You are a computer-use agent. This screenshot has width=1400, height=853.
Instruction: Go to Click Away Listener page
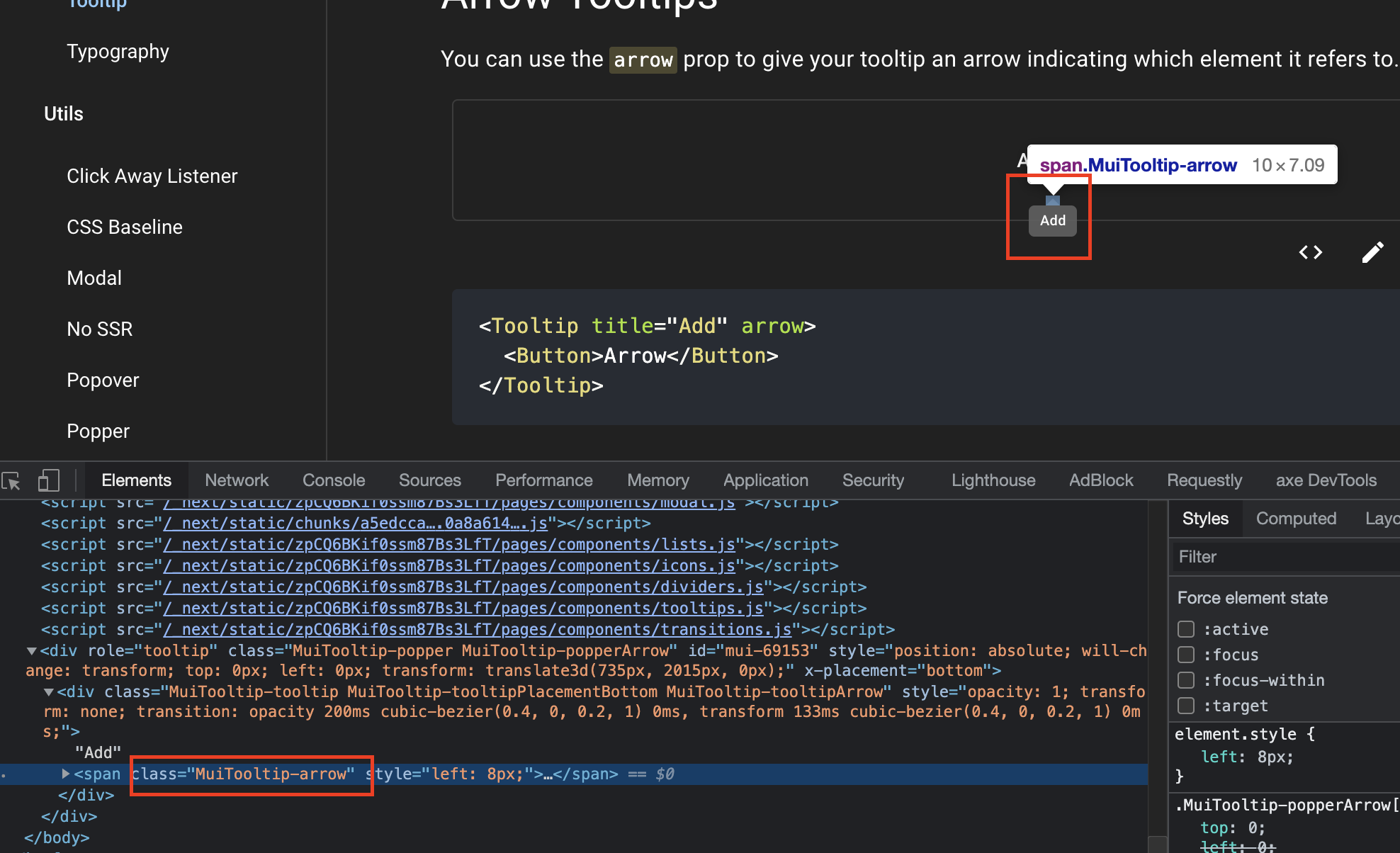(152, 176)
